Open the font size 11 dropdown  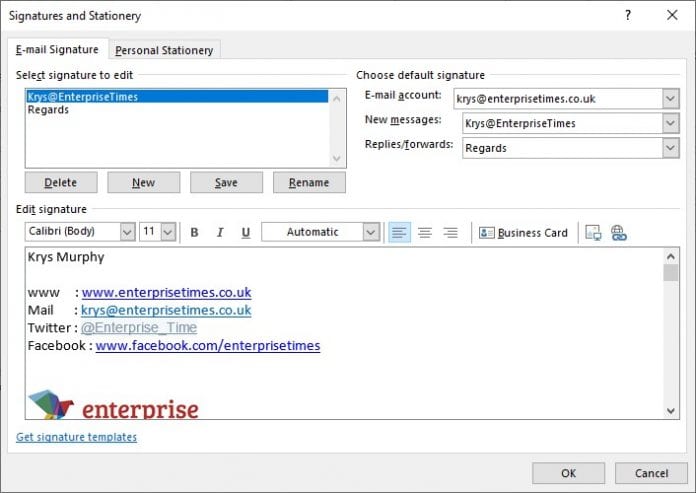tap(168, 232)
